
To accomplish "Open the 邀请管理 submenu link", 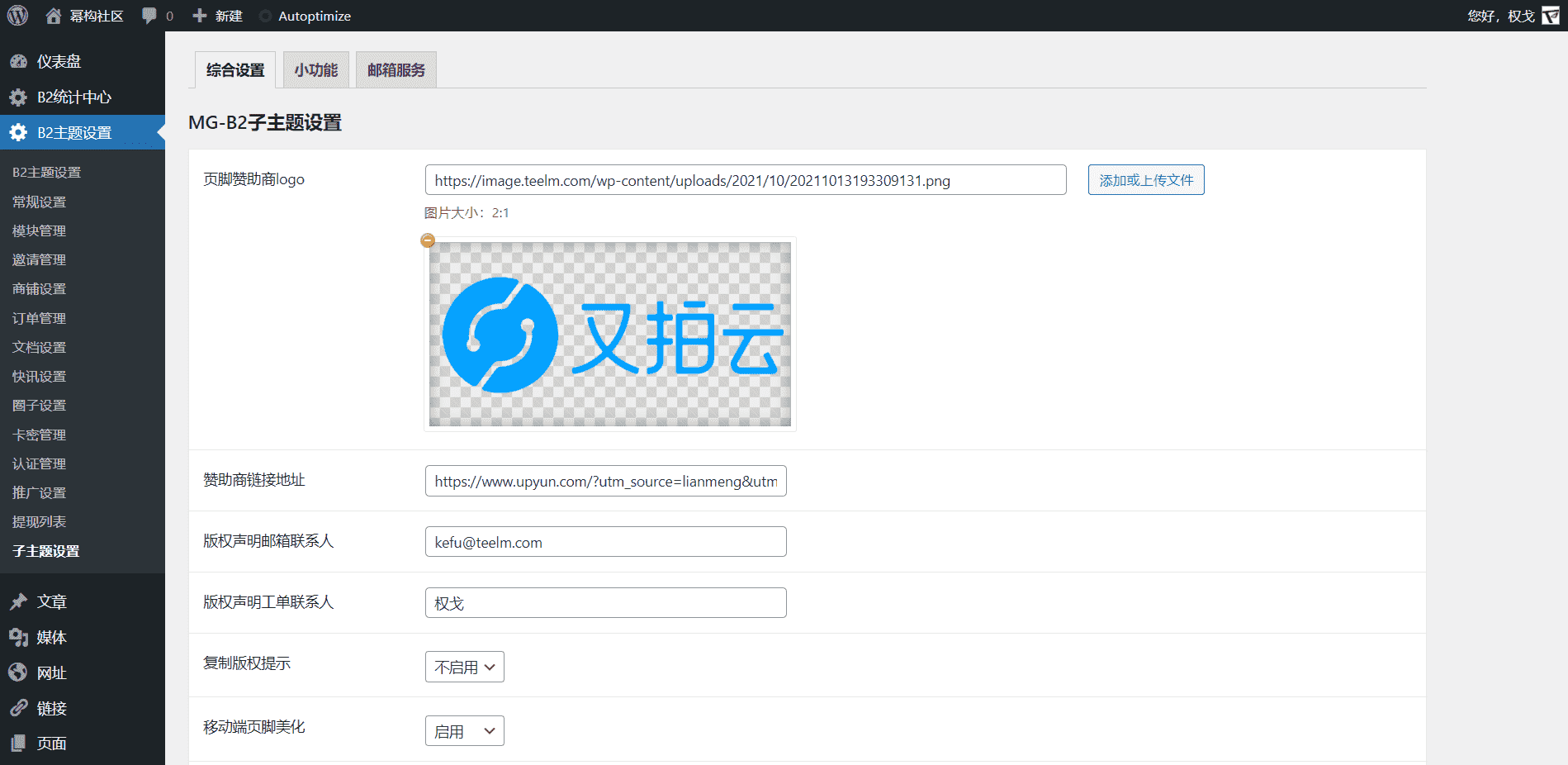I will [x=39, y=259].
